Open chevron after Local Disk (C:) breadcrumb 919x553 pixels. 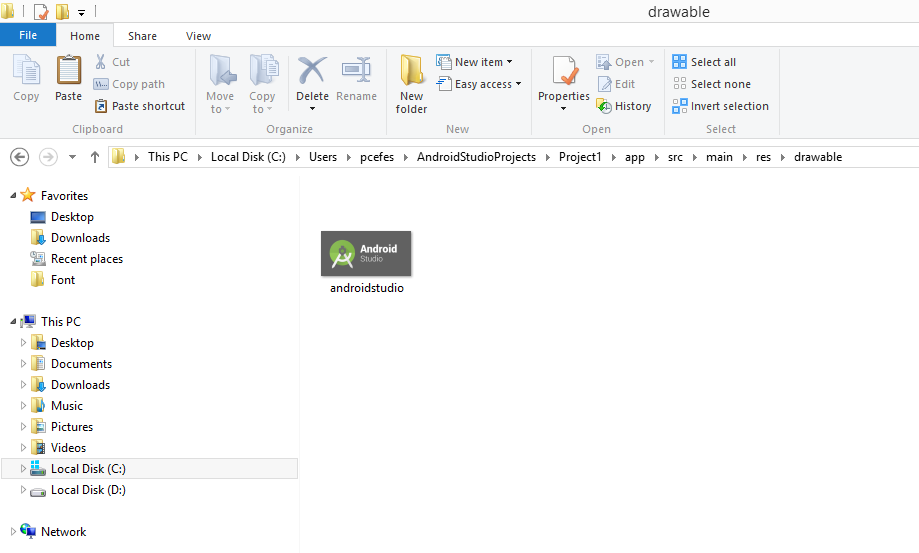click(x=298, y=157)
